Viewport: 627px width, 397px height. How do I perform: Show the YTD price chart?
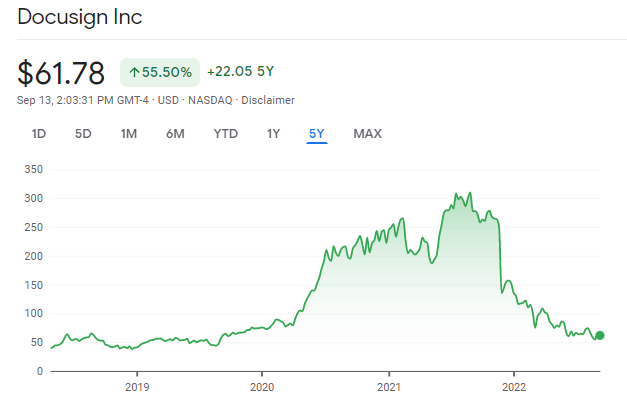226,134
